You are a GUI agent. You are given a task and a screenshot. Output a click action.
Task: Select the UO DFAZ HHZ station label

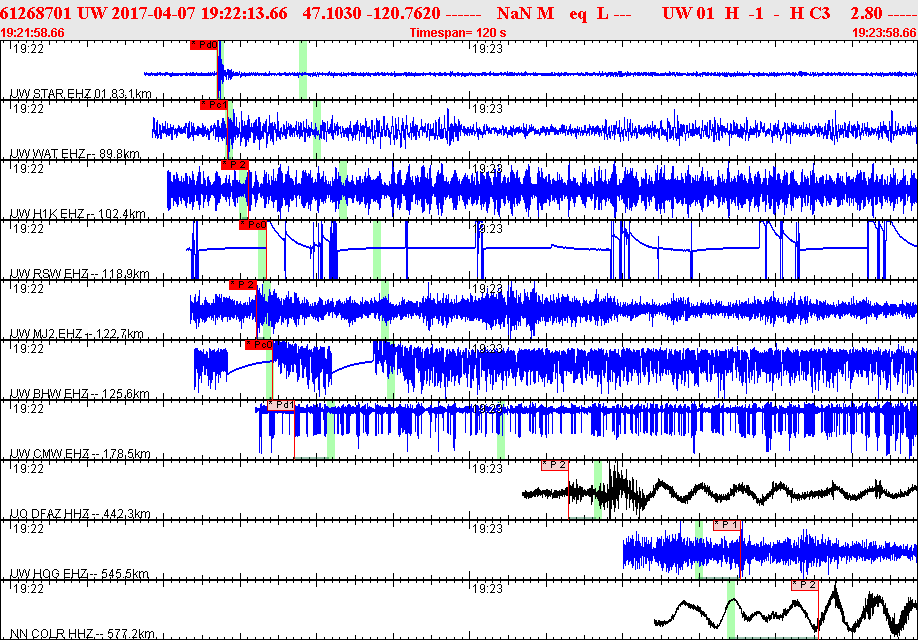click(80, 514)
